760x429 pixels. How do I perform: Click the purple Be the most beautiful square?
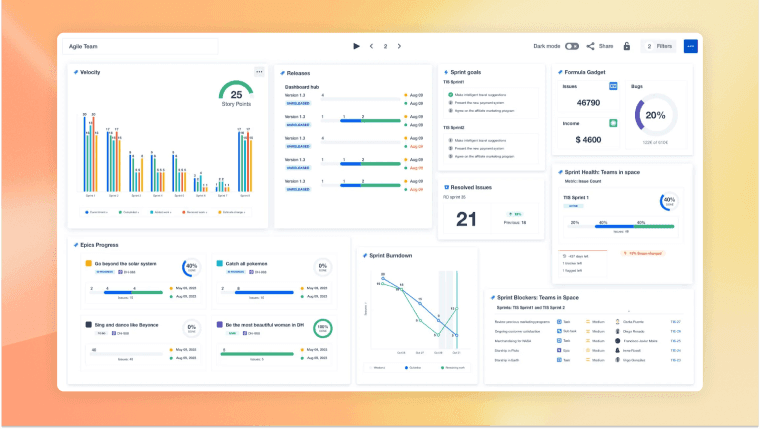tap(220, 325)
